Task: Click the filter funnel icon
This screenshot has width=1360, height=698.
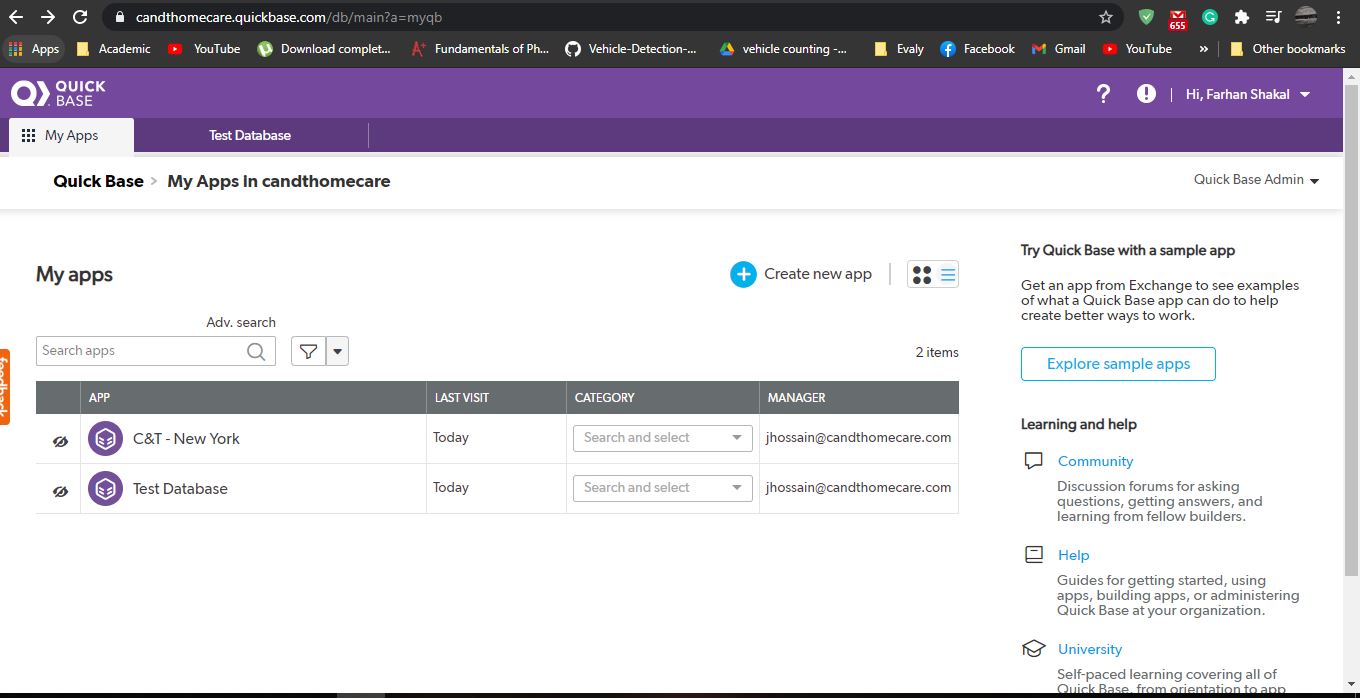Action: [309, 351]
